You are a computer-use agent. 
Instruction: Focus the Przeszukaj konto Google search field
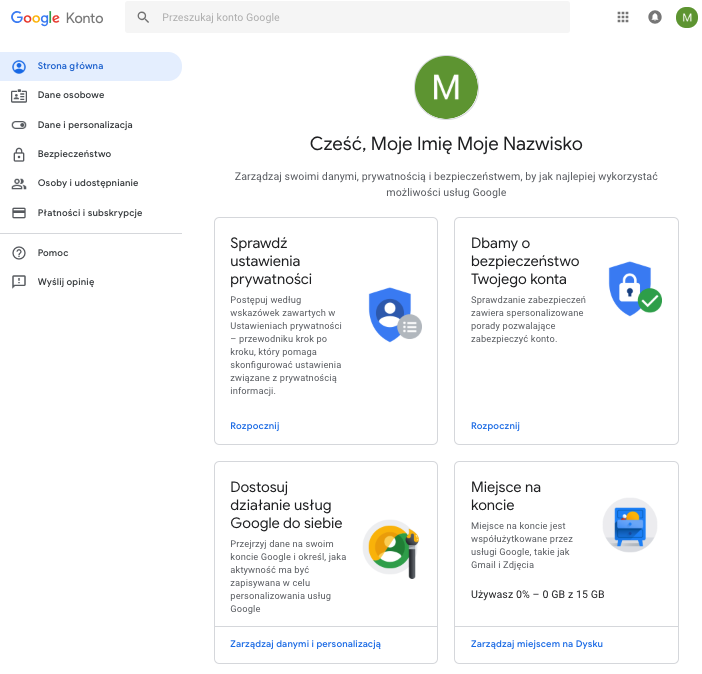click(x=360, y=17)
